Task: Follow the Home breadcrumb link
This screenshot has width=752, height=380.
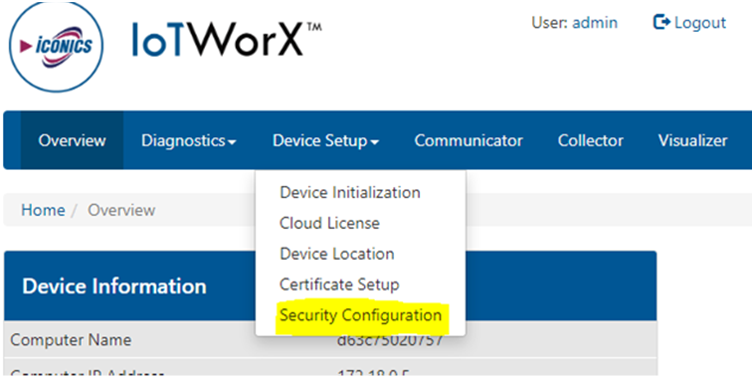Action: click(x=43, y=210)
